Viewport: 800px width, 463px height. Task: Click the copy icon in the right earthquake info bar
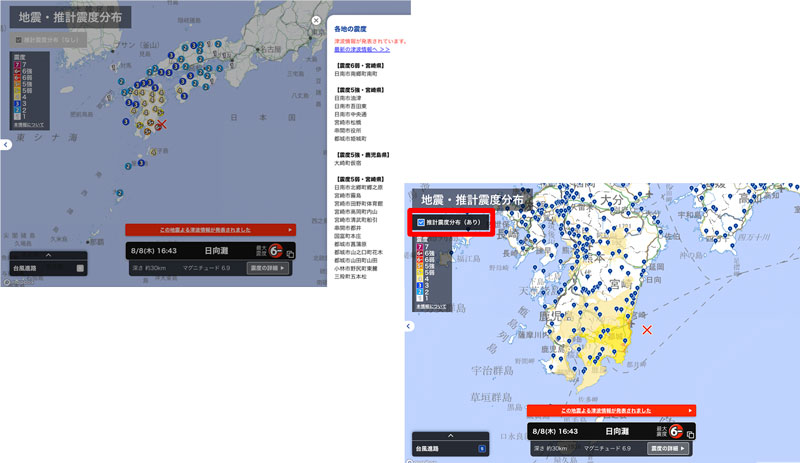(x=690, y=435)
